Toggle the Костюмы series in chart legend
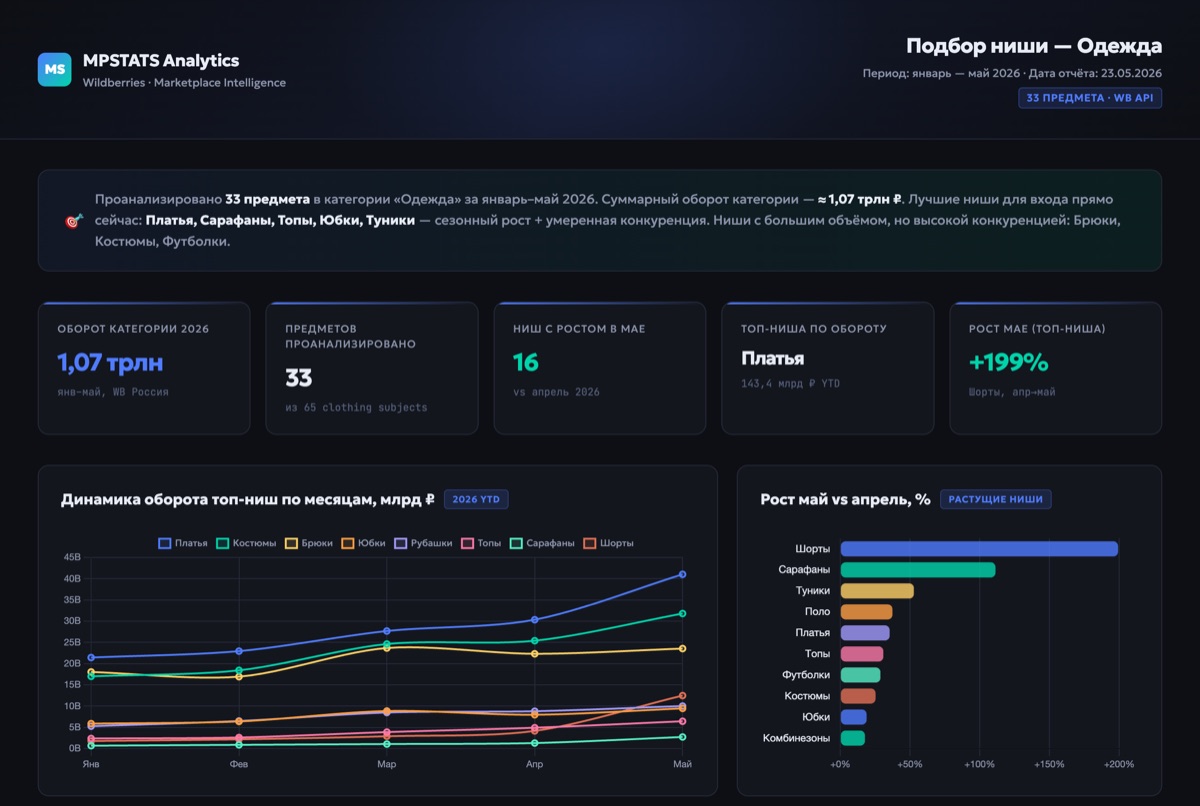Screen dimensions: 1200x806 [x=246, y=543]
